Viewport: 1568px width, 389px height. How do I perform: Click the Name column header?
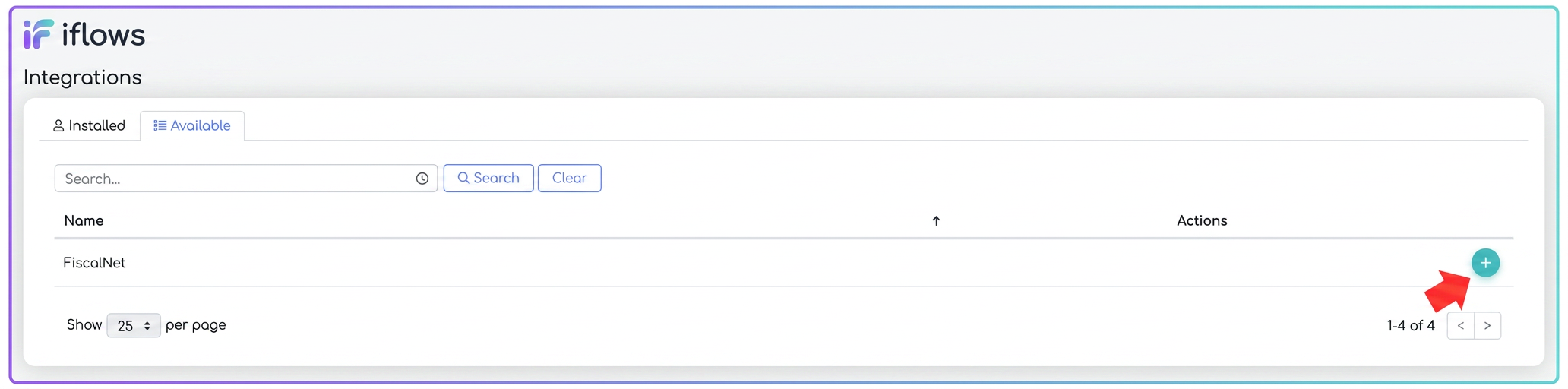(x=84, y=221)
